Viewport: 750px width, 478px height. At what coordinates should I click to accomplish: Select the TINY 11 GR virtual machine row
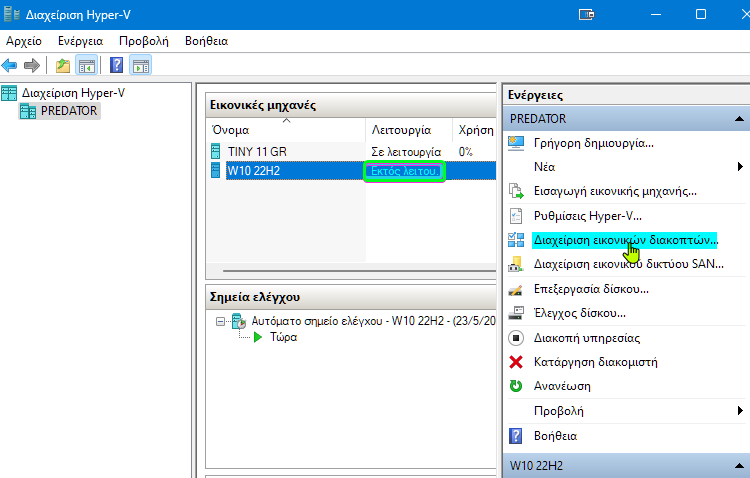point(352,152)
